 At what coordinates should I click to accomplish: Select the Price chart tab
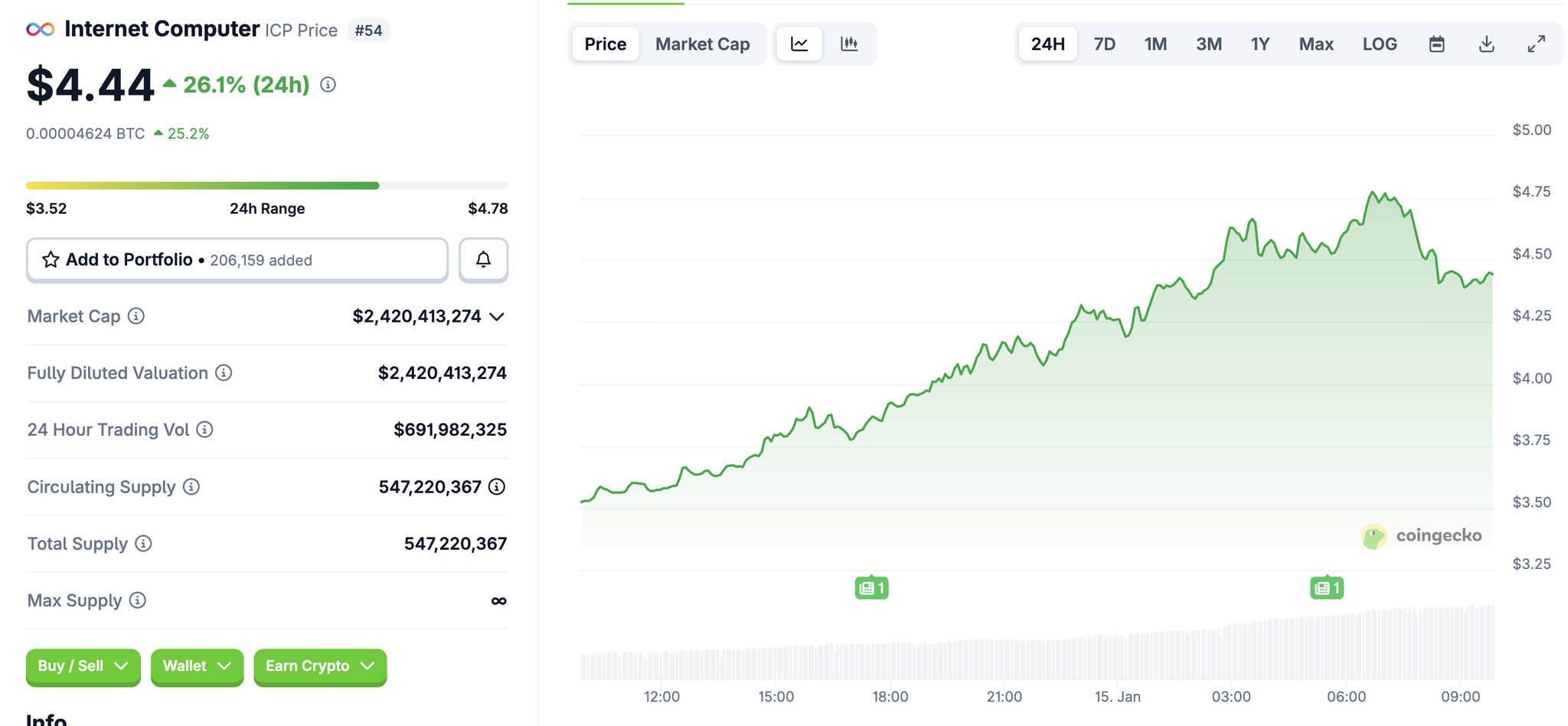(x=605, y=44)
